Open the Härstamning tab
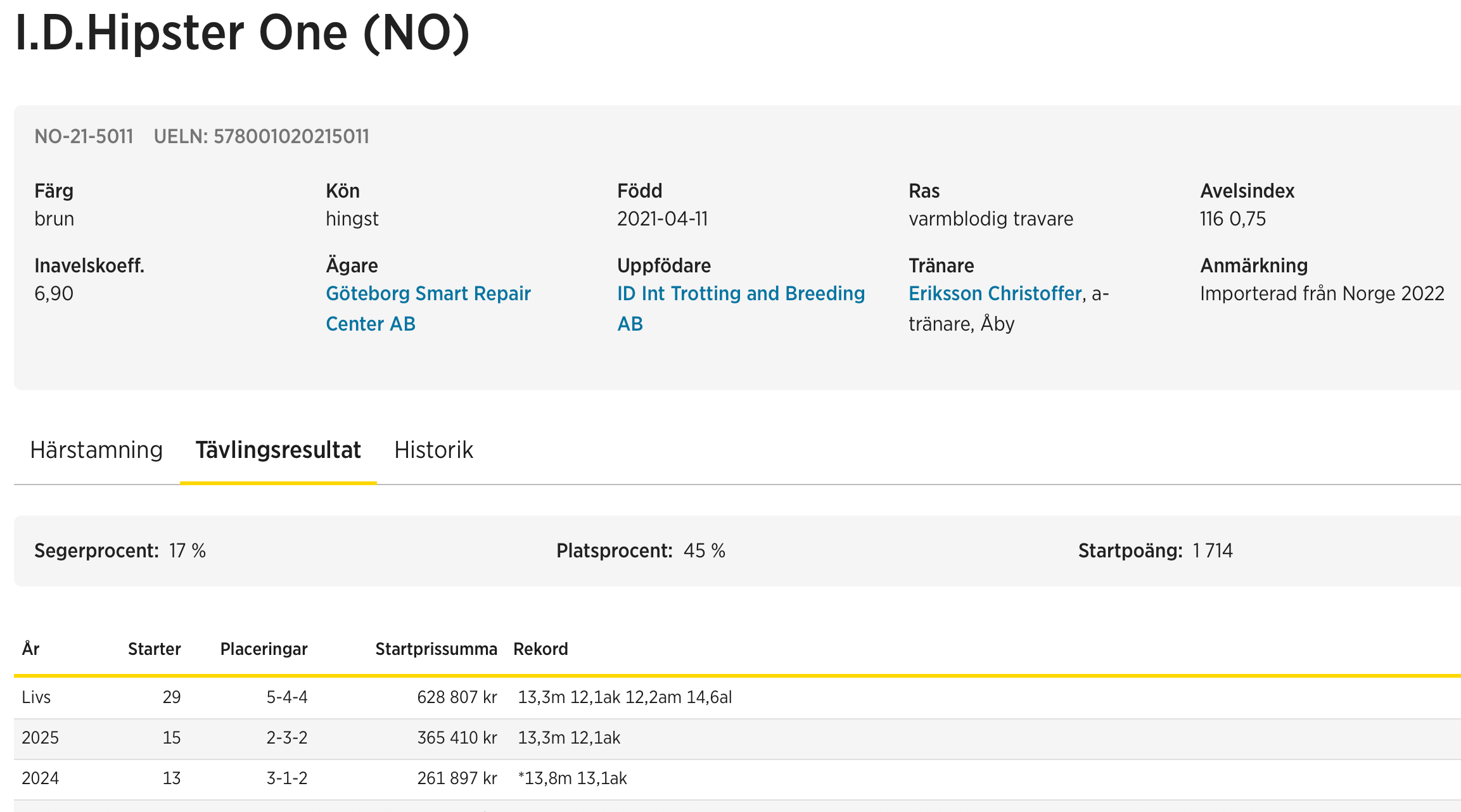Viewport: 1461px width, 812px height. tap(96, 450)
